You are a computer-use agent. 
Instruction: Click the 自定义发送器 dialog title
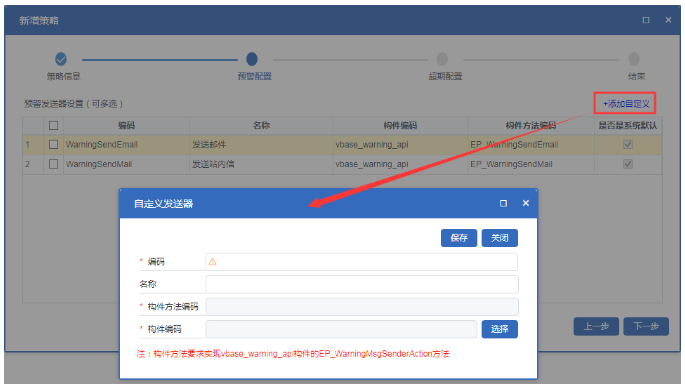163,204
